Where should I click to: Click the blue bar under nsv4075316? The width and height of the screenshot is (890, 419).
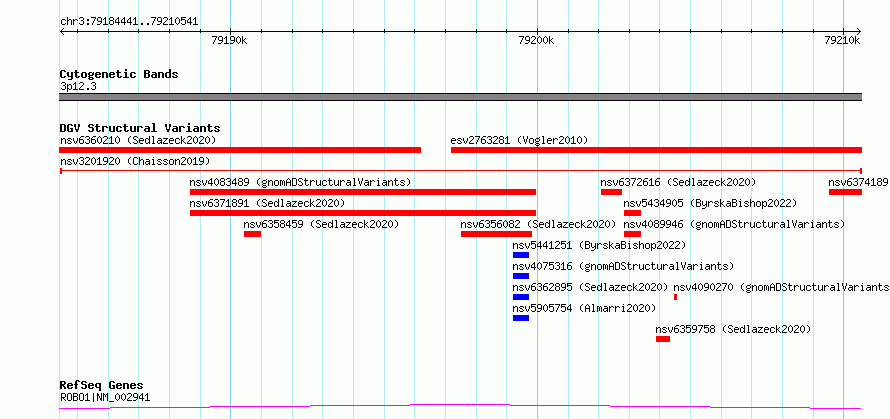point(521,276)
